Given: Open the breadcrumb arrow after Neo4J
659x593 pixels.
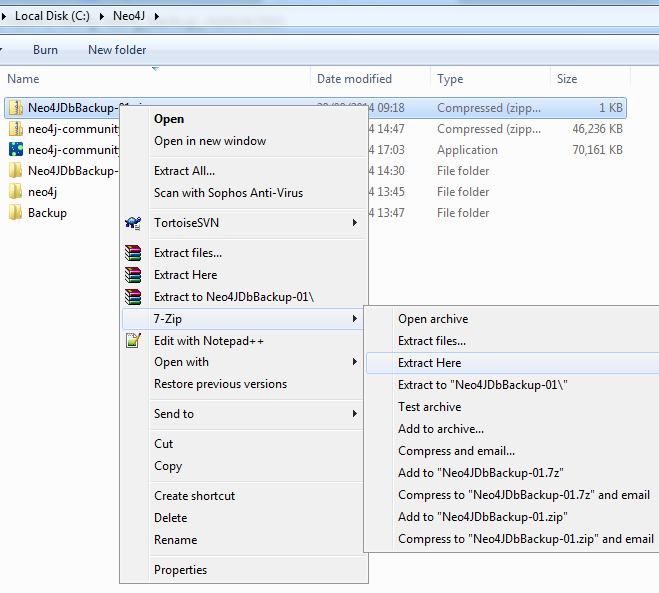Looking at the screenshot, I should click(157, 16).
